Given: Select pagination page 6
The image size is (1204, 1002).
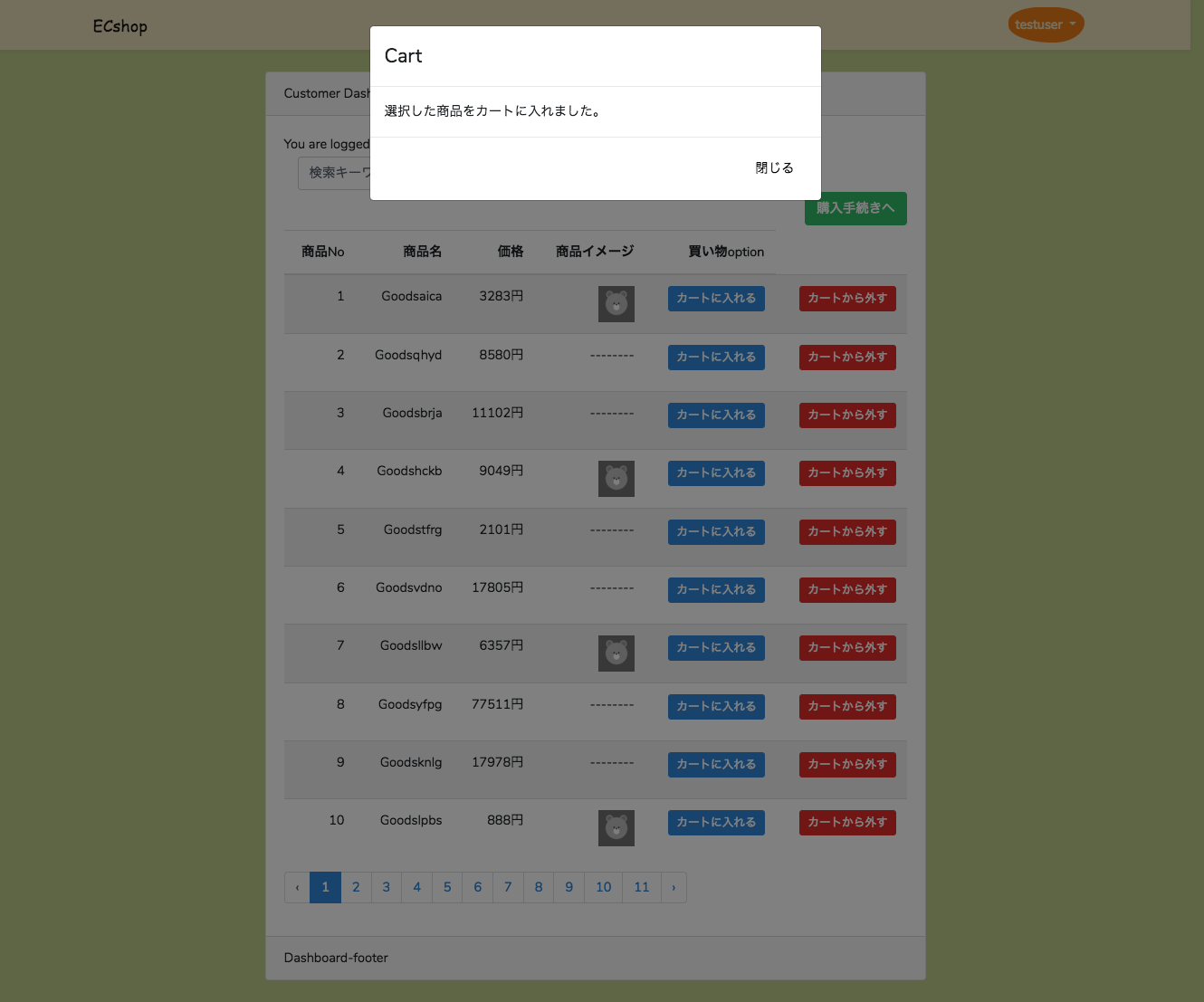Looking at the screenshot, I should click(478, 887).
